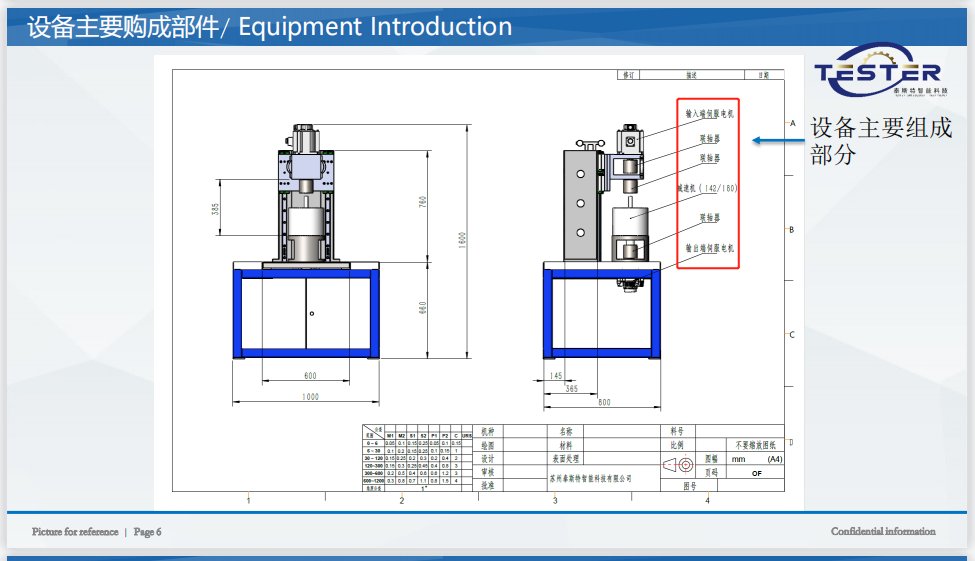Click the company name in the title block
The image size is (975, 561).
[x=591, y=479]
